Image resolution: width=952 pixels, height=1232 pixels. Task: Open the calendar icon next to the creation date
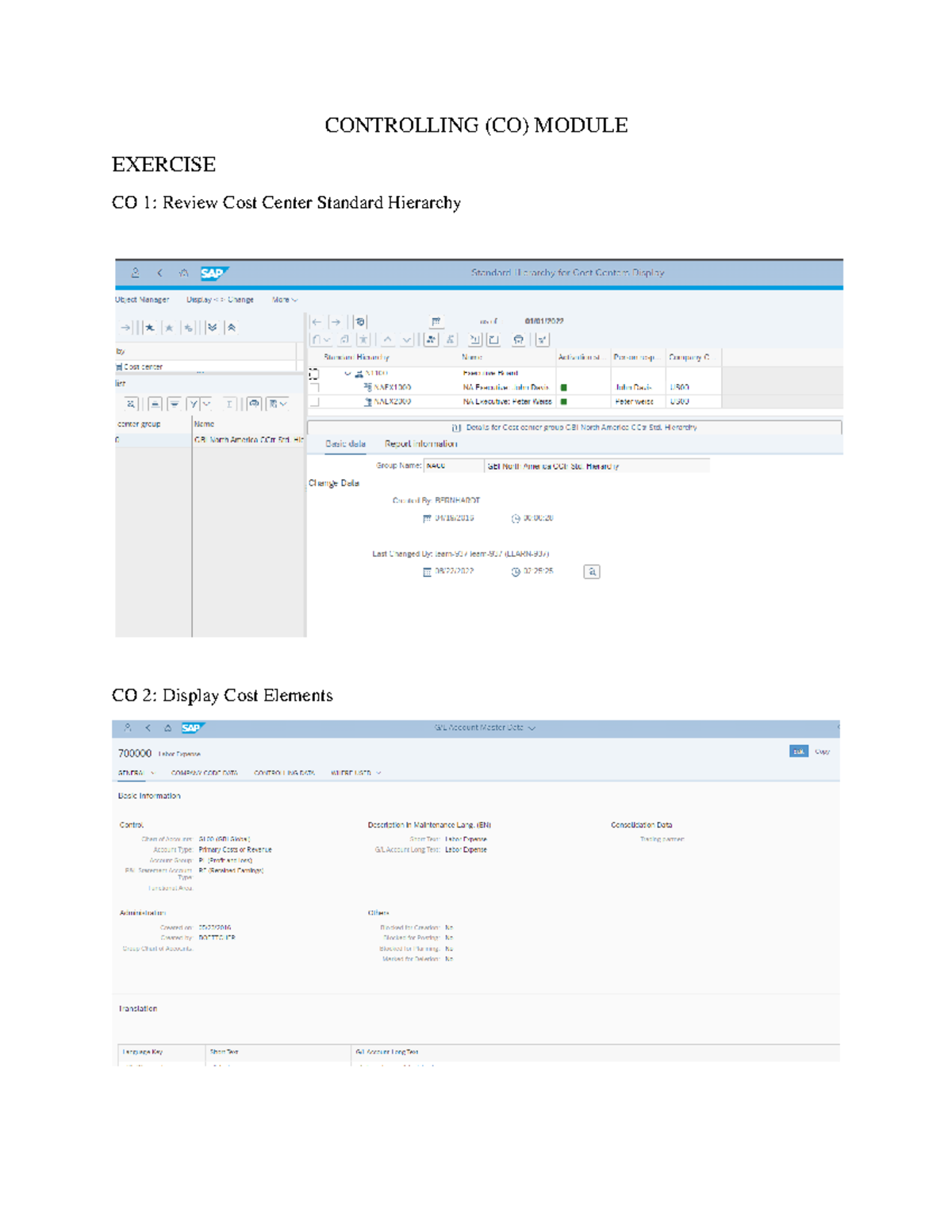[x=427, y=516]
